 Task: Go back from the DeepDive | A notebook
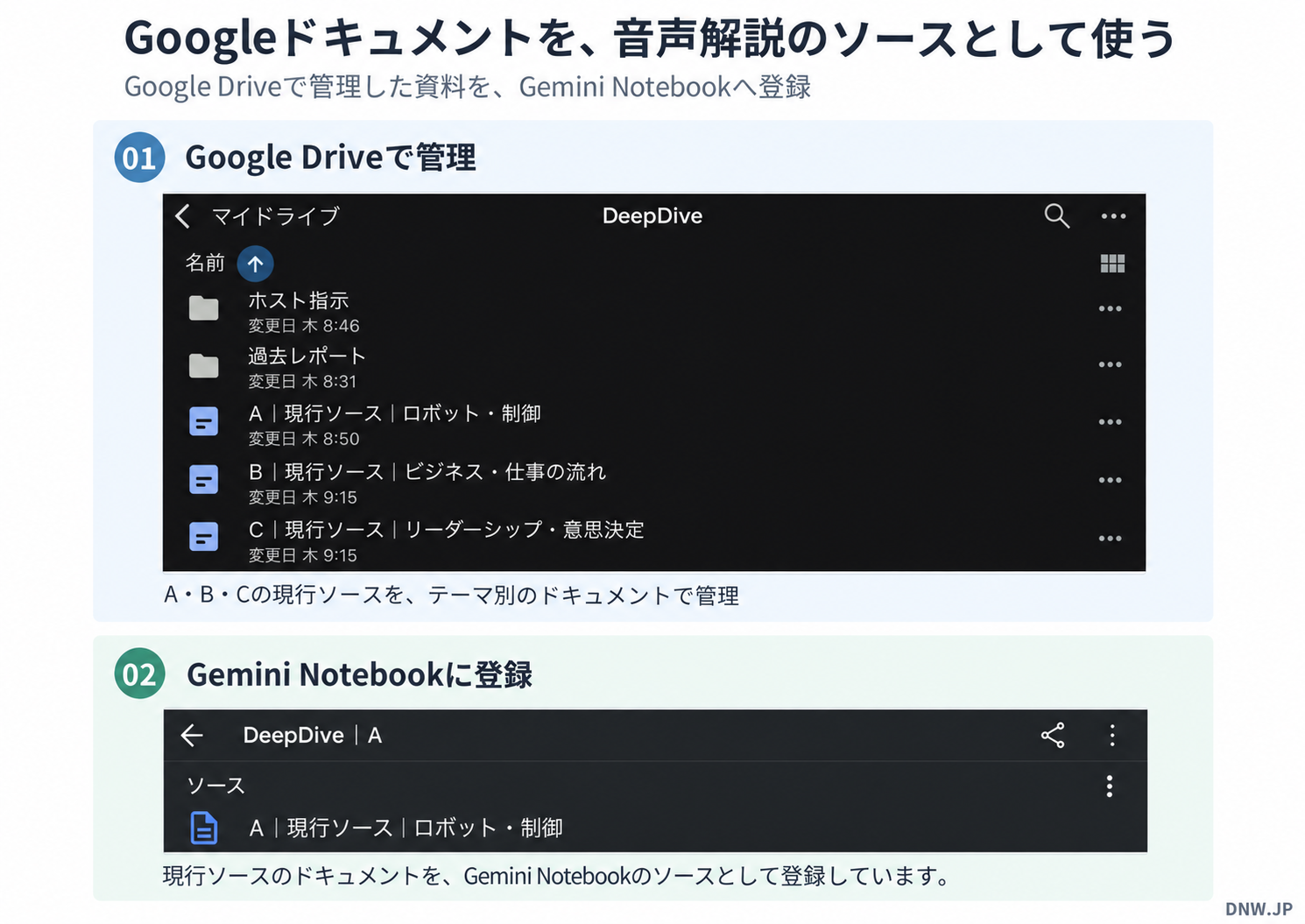tap(192, 736)
